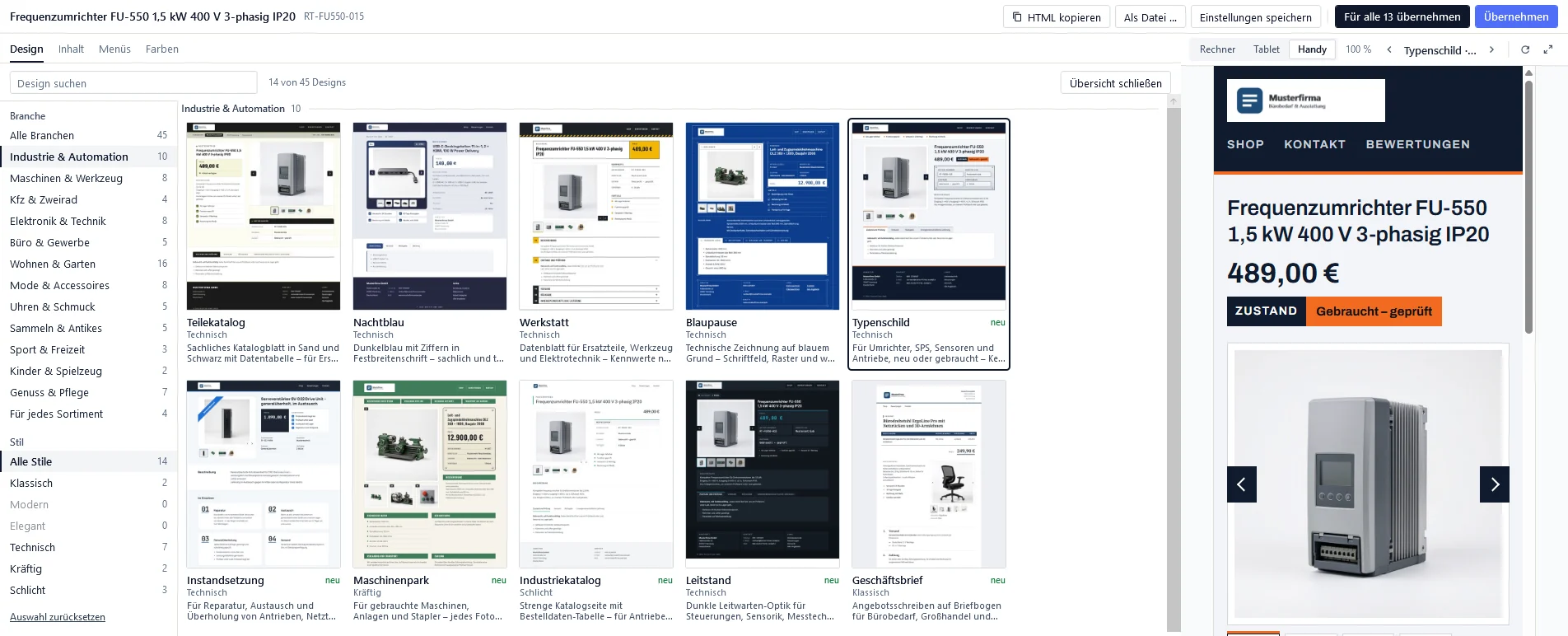Go to next design with right chevron
The width and height of the screenshot is (1568, 636).
(1491, 49)
